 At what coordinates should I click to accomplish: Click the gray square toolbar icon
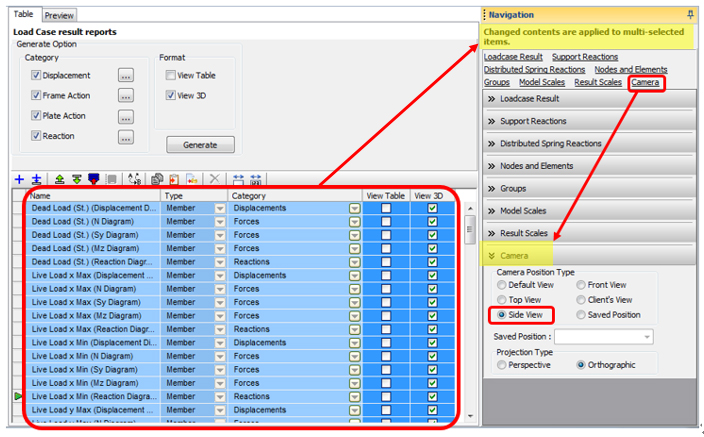111,180
